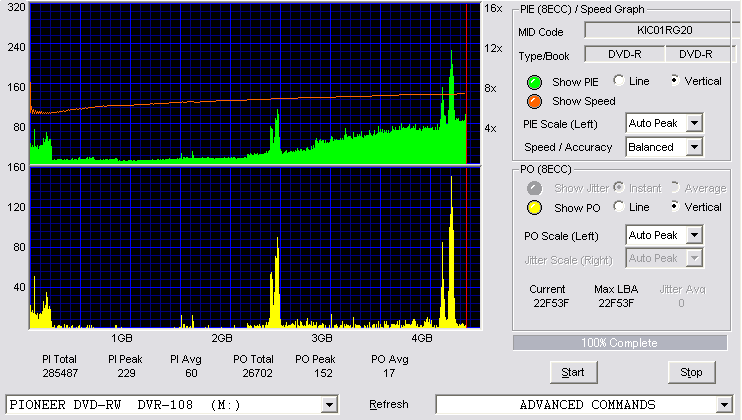This screenshot has width=742, height=420.
Task: Click the Refresh button
Action: point(389,405)
